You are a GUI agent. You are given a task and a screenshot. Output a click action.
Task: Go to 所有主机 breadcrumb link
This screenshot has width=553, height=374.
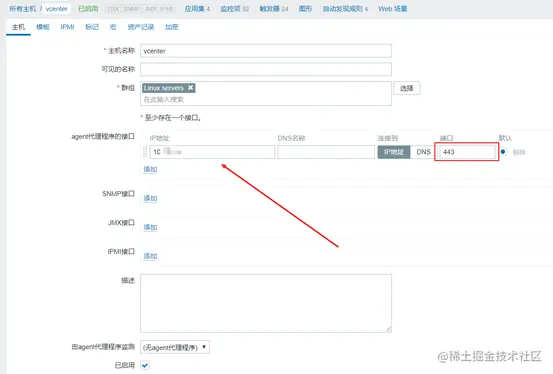pyautogui.click(x=23, y=8)
